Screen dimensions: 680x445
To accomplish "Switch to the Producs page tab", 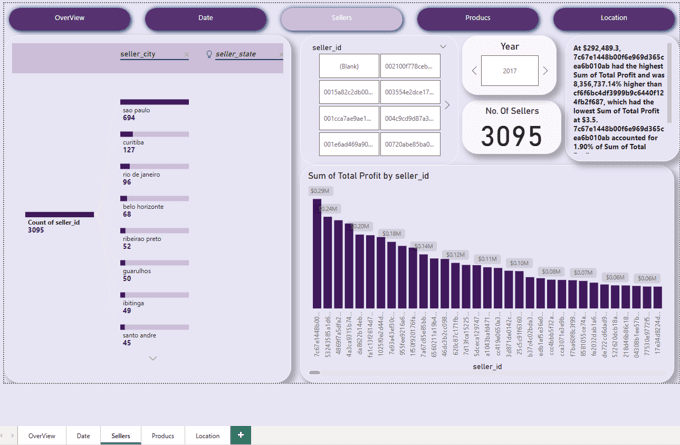I will pos(163,435).
